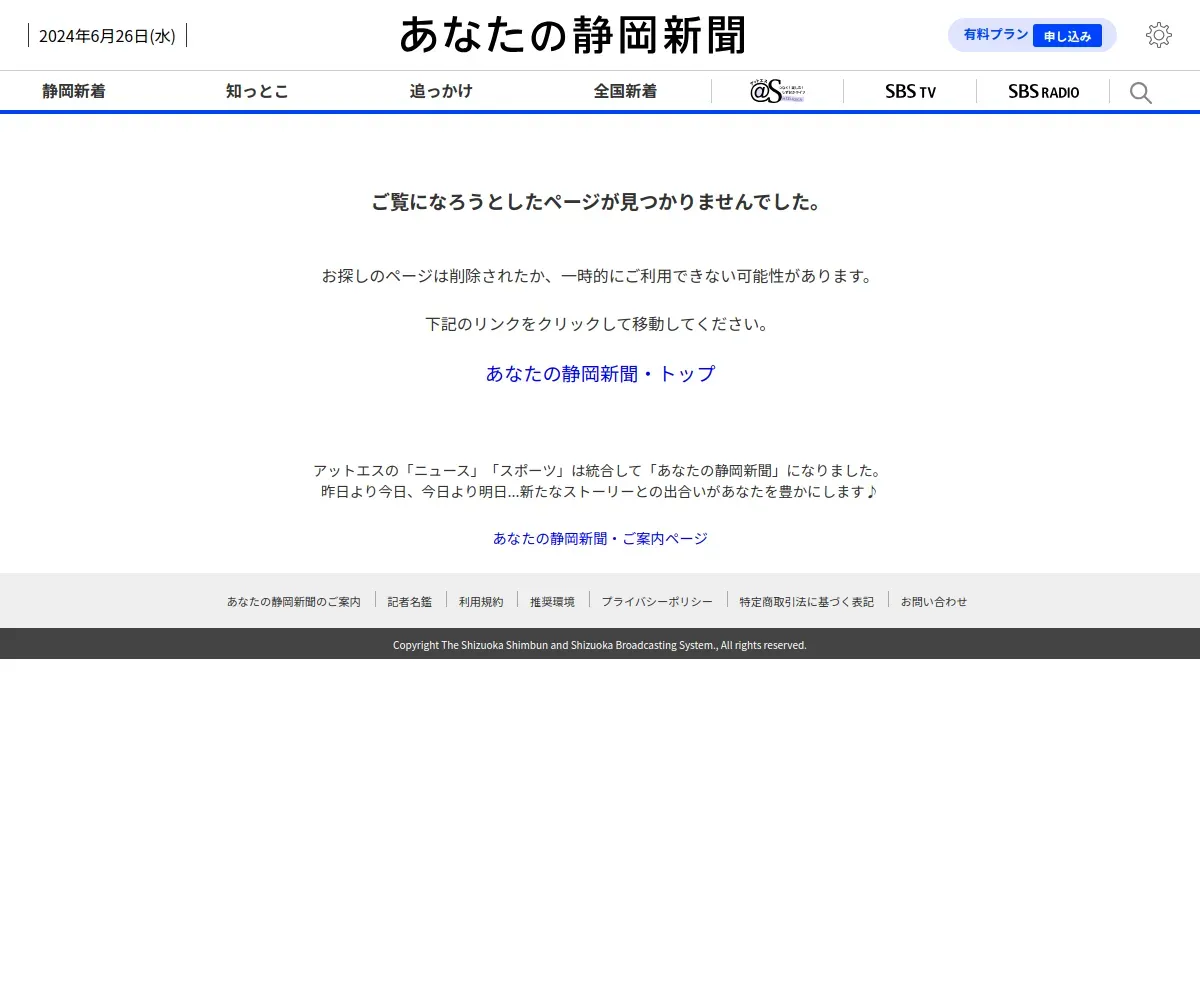Open the SBS RADIO logo link
This screenshot has height=1000, width=1200.
coord(1043,91)
